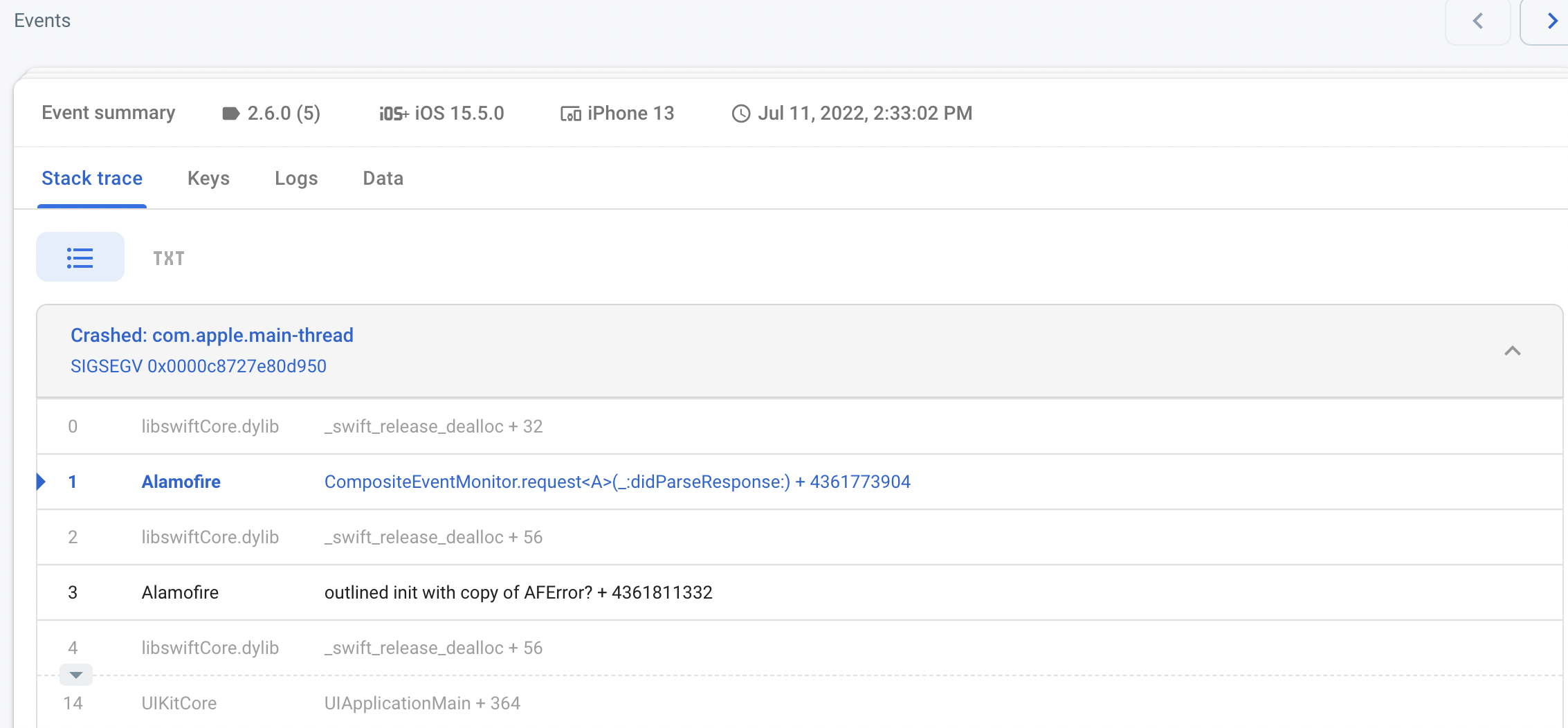
Task: Select the formatted list view icon
Action: [x=80, y=257]
